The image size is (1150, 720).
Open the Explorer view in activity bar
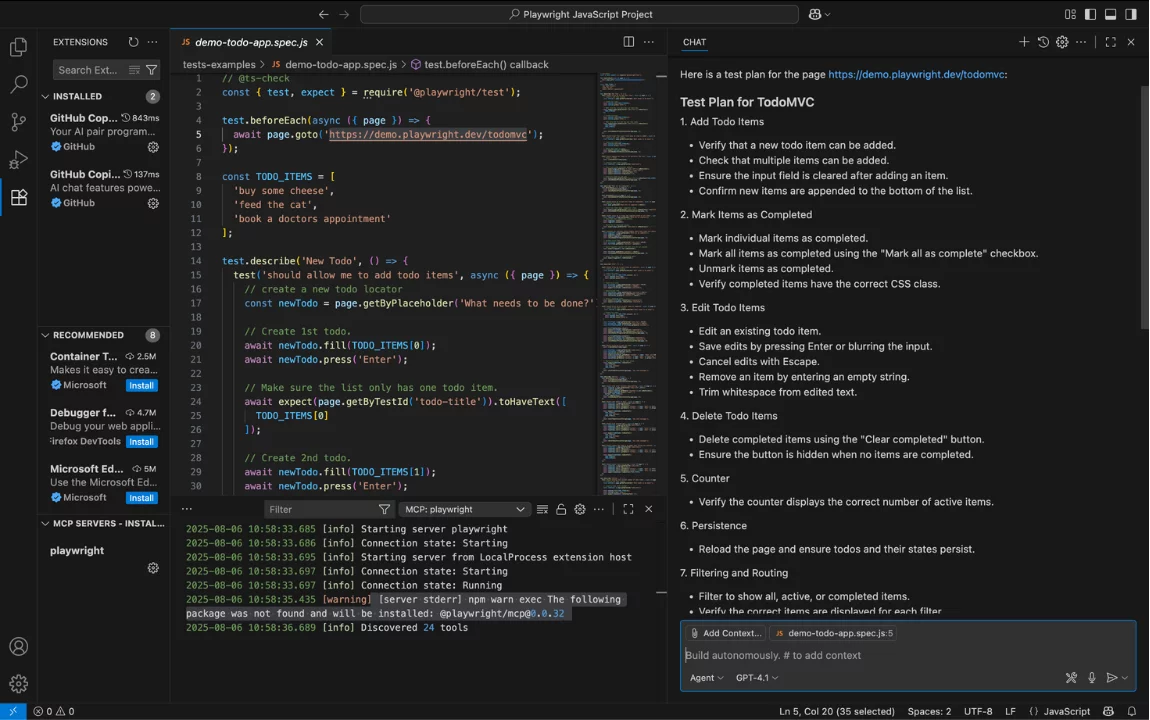(18, 47)
